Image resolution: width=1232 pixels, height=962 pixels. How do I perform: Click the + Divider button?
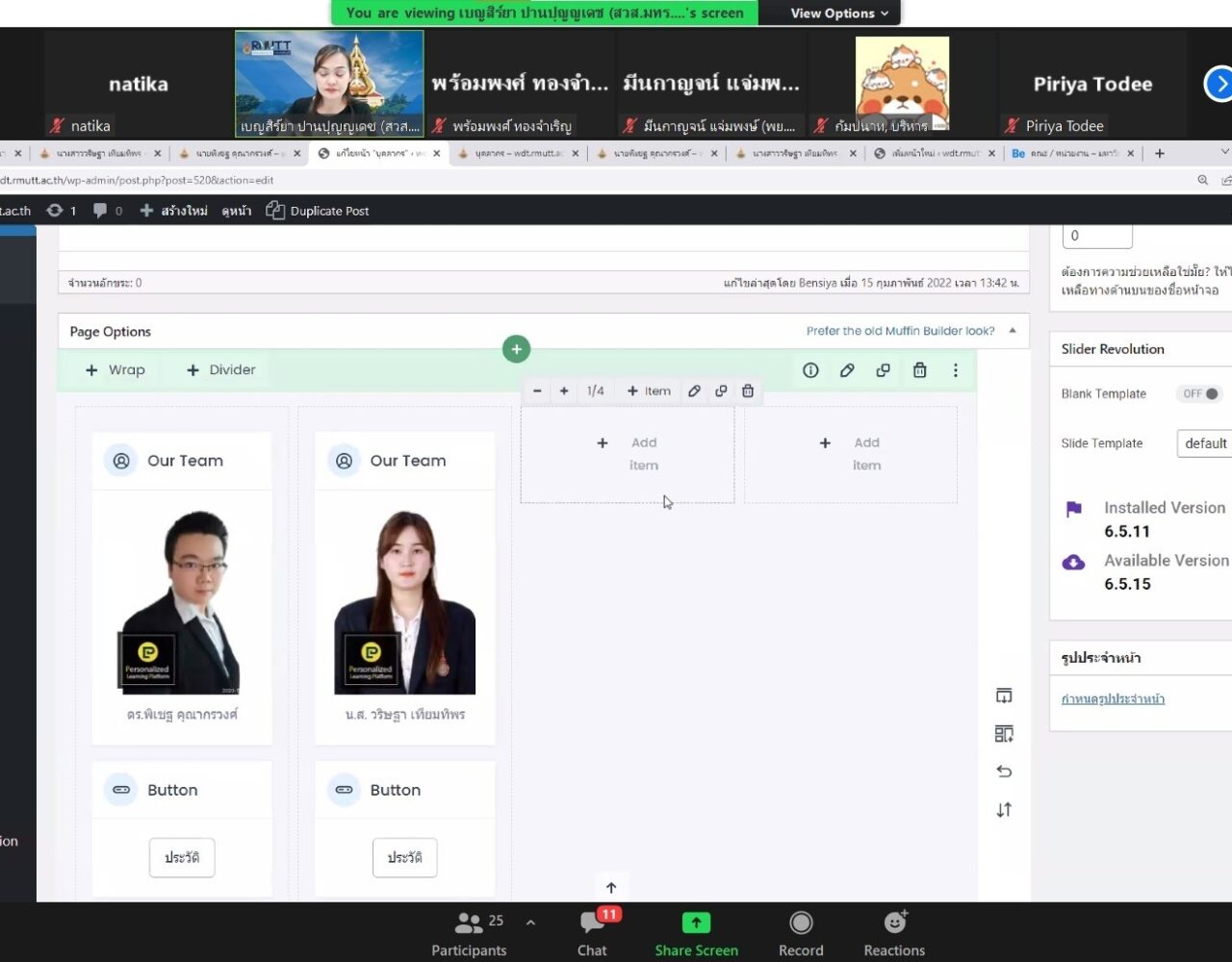[221, 369]
